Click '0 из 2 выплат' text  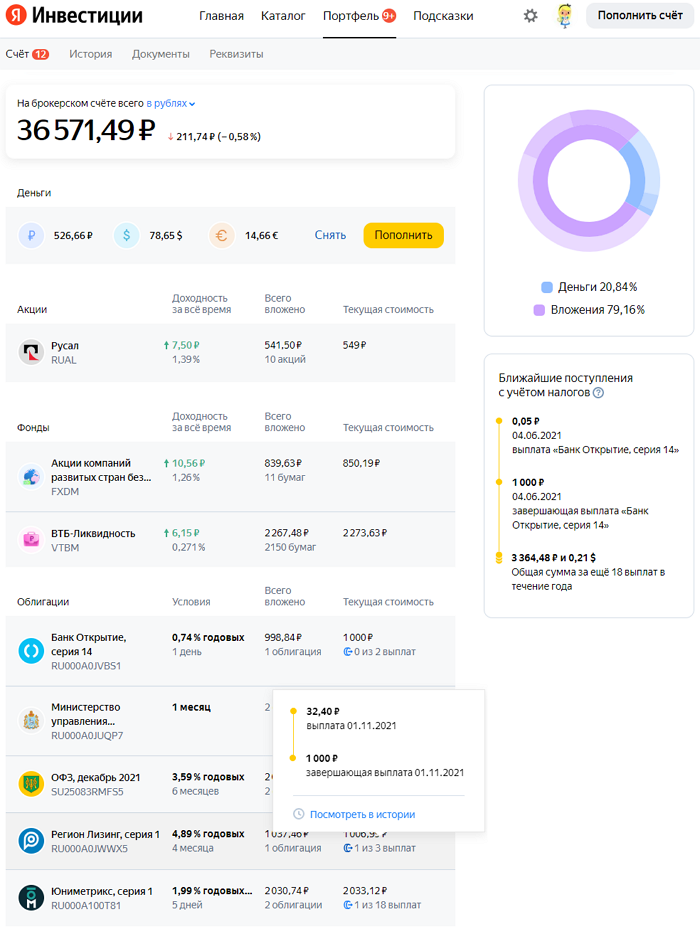coord(385,652)
